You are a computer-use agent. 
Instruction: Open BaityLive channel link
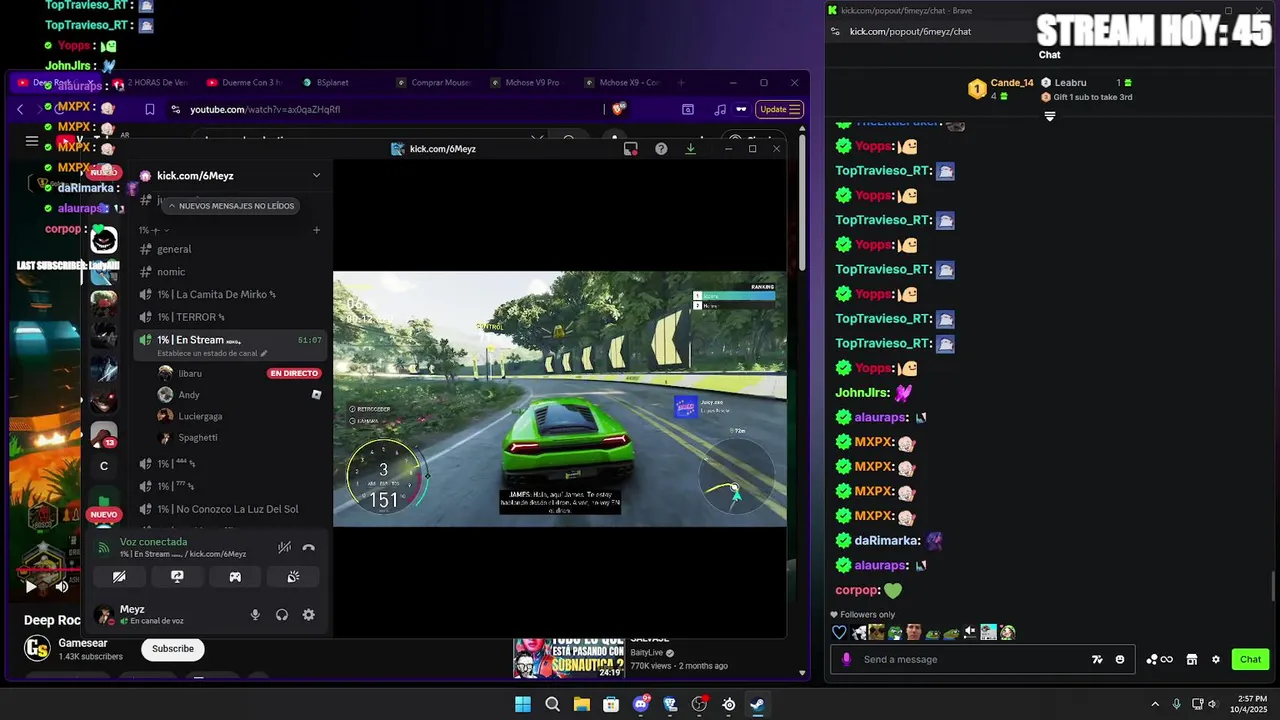click(649, 653)
